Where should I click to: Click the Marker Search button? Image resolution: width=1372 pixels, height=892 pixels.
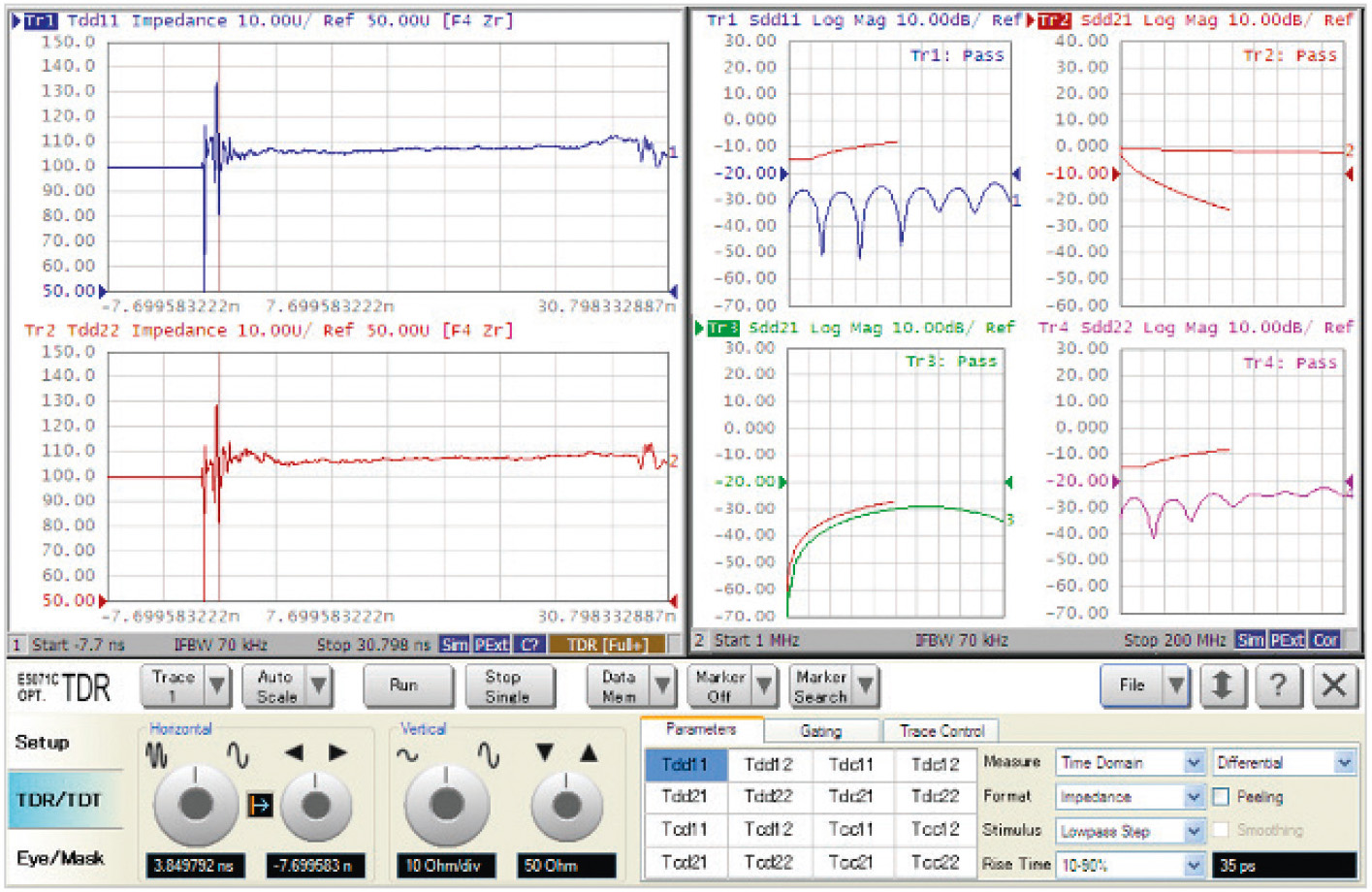(x=821, y=686)
